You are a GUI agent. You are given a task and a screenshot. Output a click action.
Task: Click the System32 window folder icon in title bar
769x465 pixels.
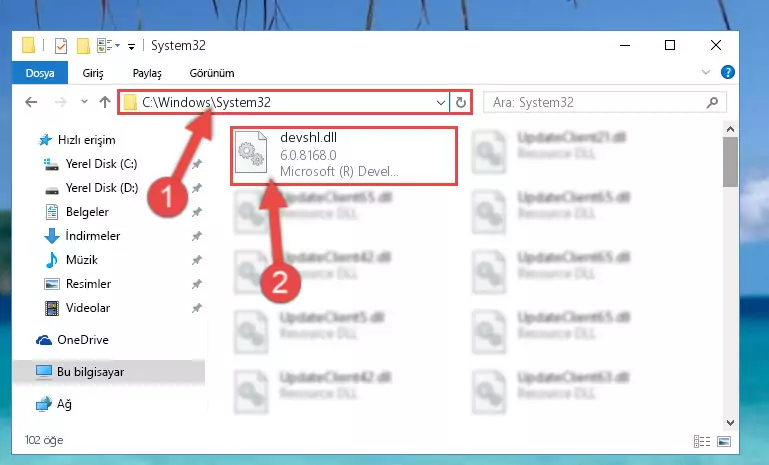click(28, 46)
